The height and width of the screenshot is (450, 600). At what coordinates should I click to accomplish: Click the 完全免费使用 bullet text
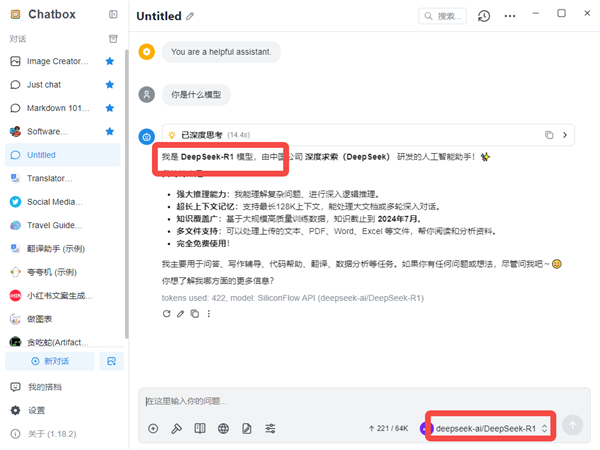pyautogui.click(x=203, y=244)
